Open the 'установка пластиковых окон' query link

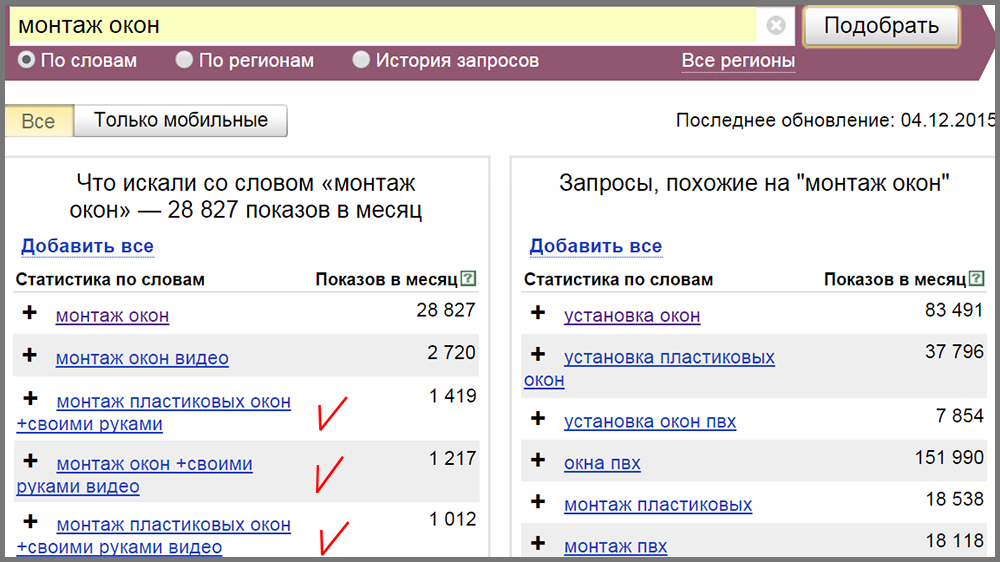pyautogui.click(x=668, y=358)
